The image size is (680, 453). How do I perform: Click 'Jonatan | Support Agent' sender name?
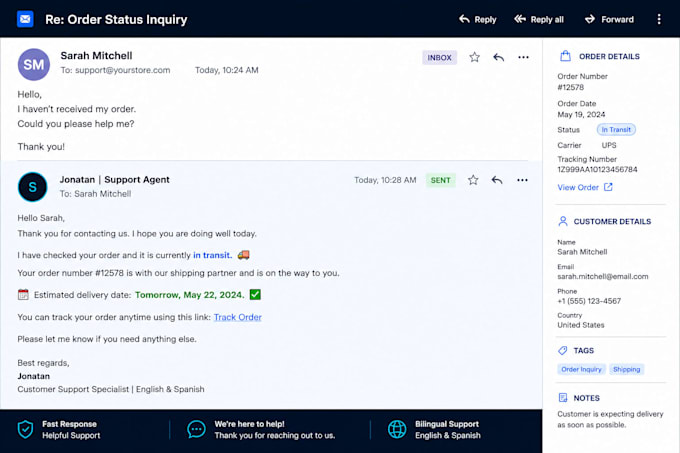(114, 179)
